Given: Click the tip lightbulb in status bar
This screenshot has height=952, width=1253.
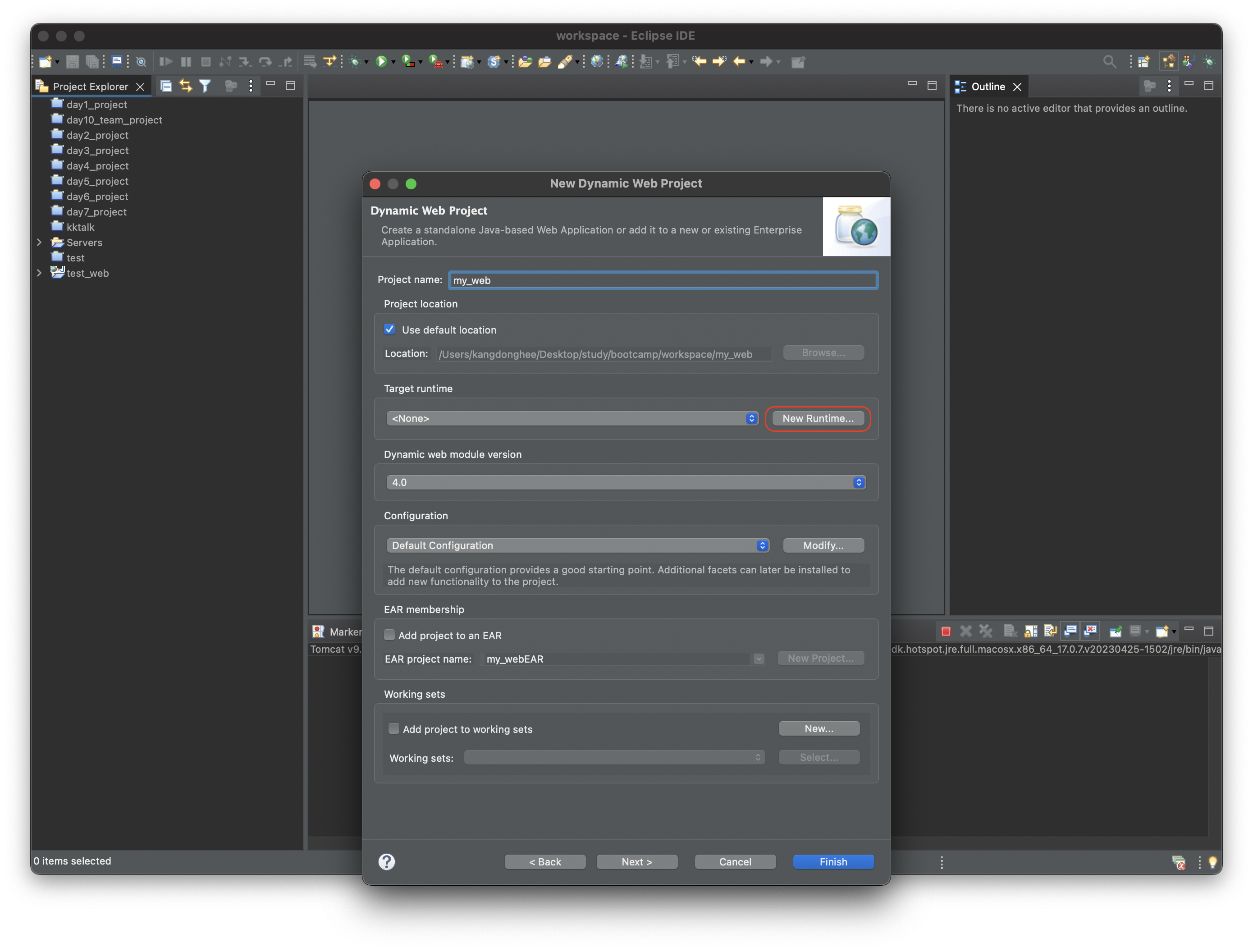Looking at the screenshot, I should pos(1213,862).
